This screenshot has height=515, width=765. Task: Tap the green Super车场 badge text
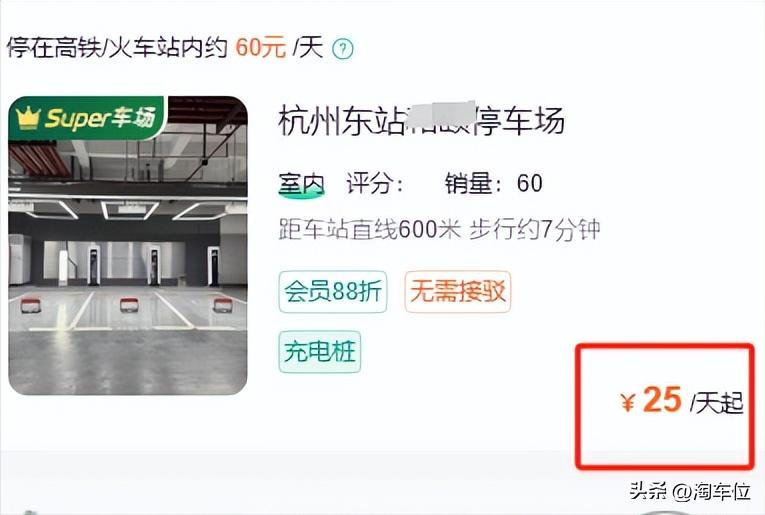coord(100,118)
